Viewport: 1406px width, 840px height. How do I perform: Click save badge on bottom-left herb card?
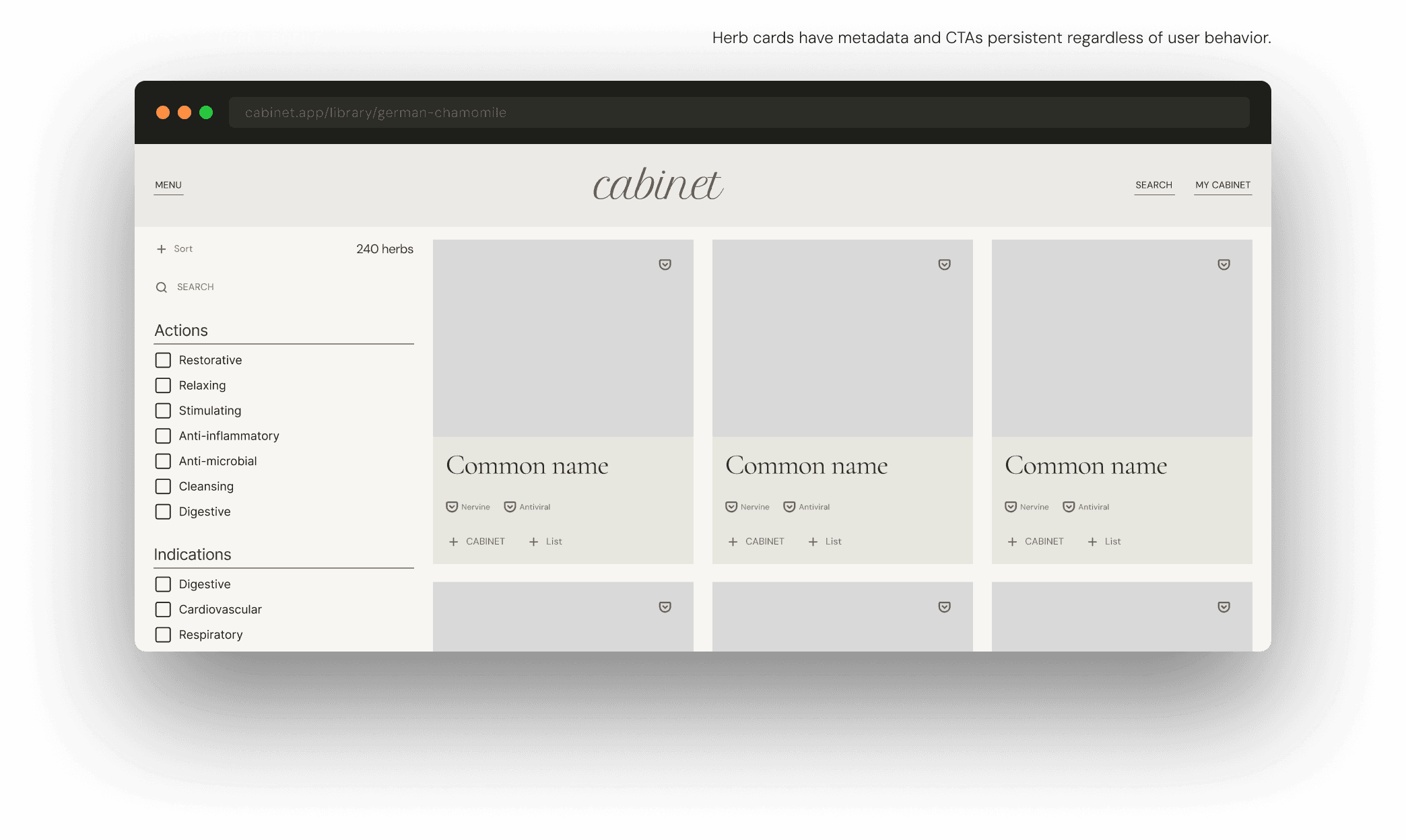[665, 607]
